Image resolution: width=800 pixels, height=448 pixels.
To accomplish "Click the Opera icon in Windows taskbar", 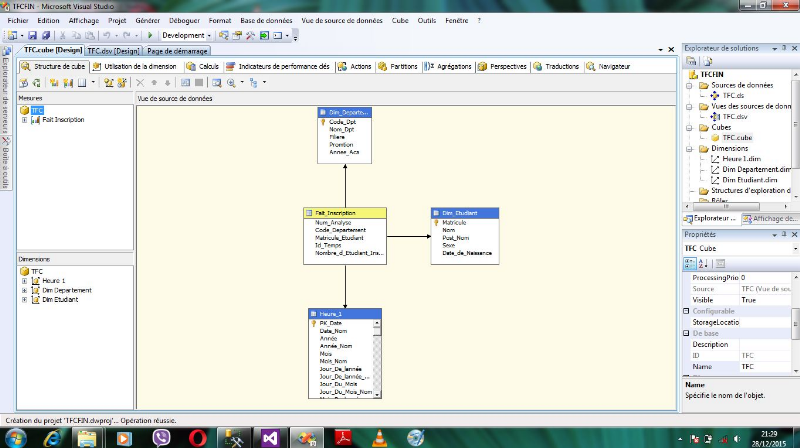I will [x=198, y=437].
